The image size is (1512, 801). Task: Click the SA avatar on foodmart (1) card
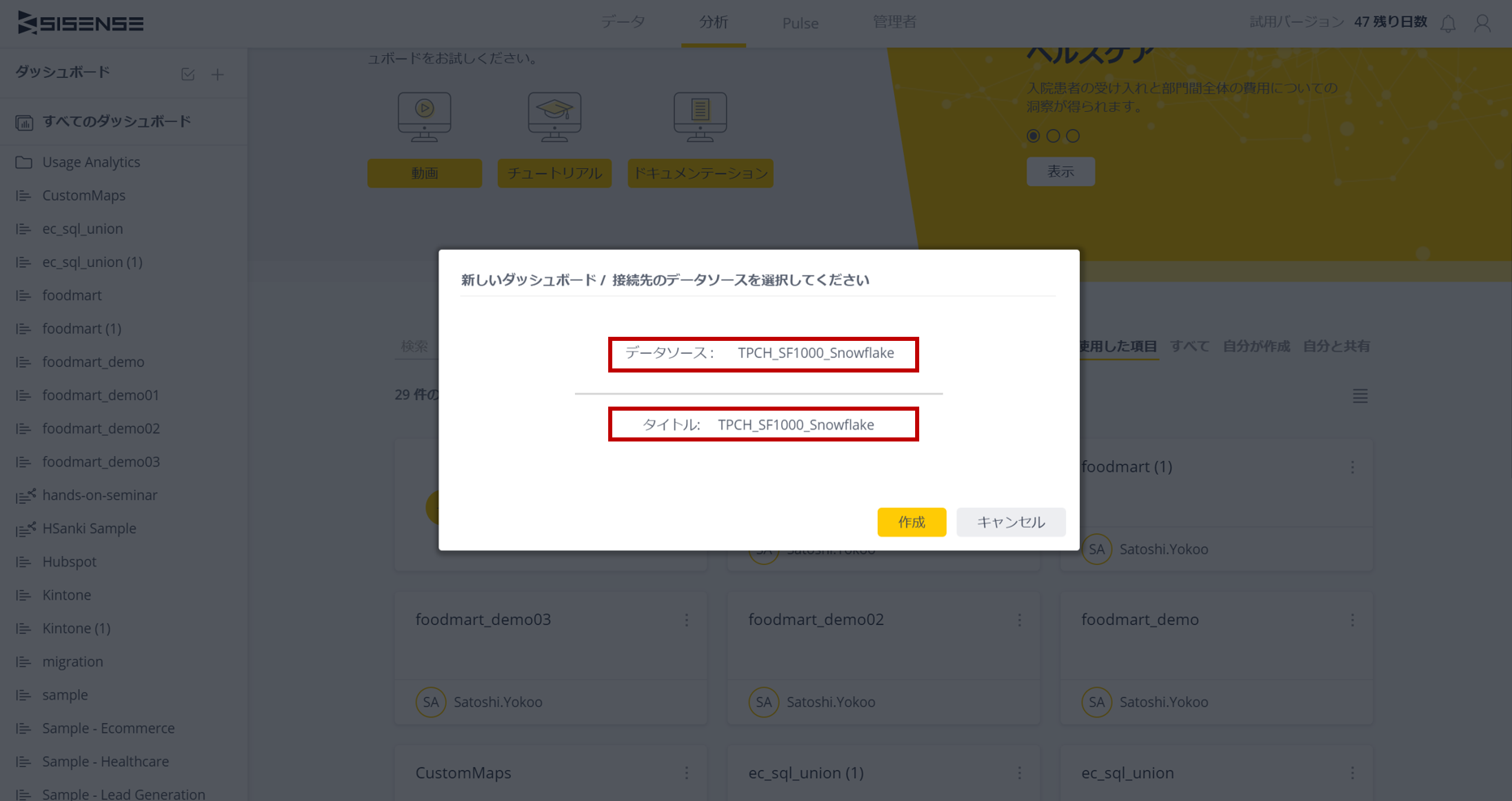1096,549
